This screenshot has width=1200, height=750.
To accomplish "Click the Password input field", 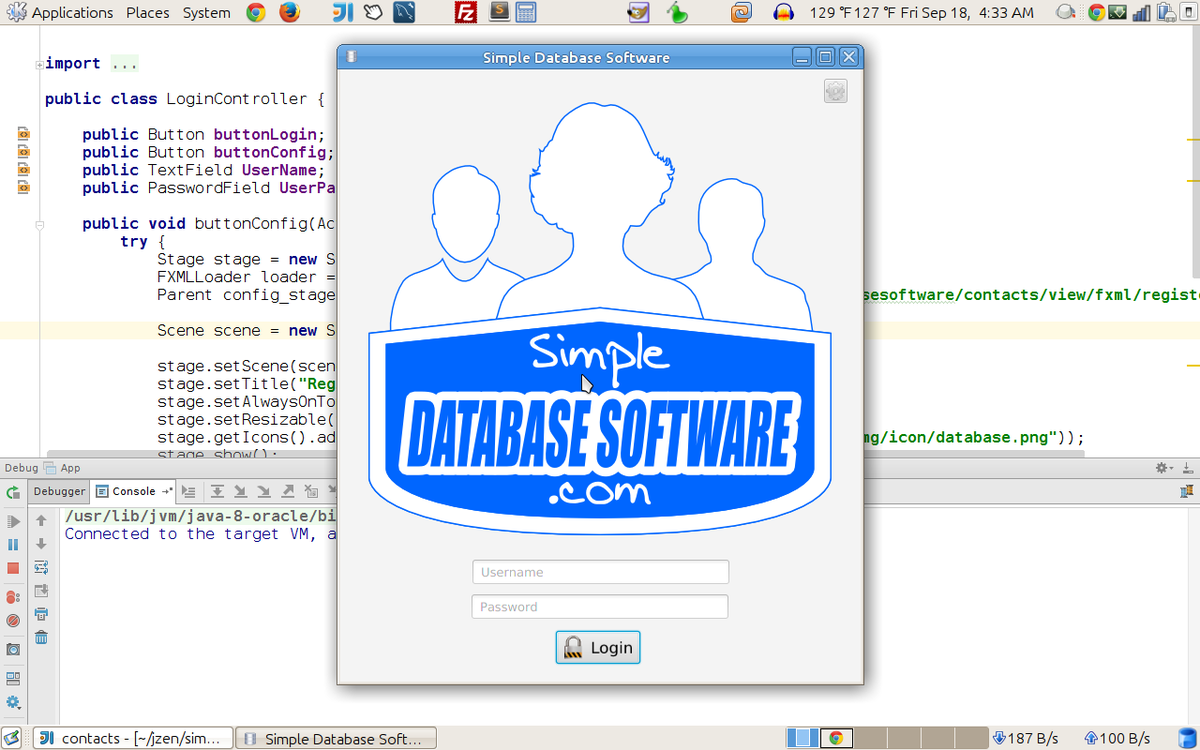I will coord(600,606).
